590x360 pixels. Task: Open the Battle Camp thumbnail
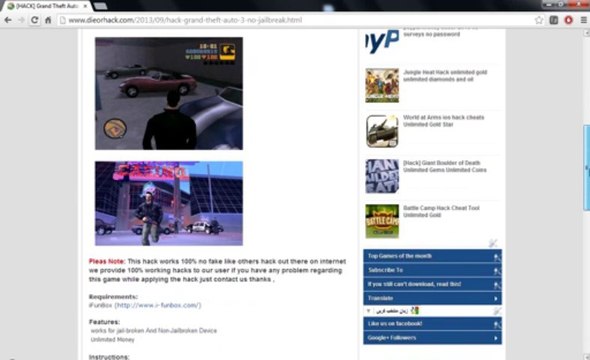[x=382, y=221]
